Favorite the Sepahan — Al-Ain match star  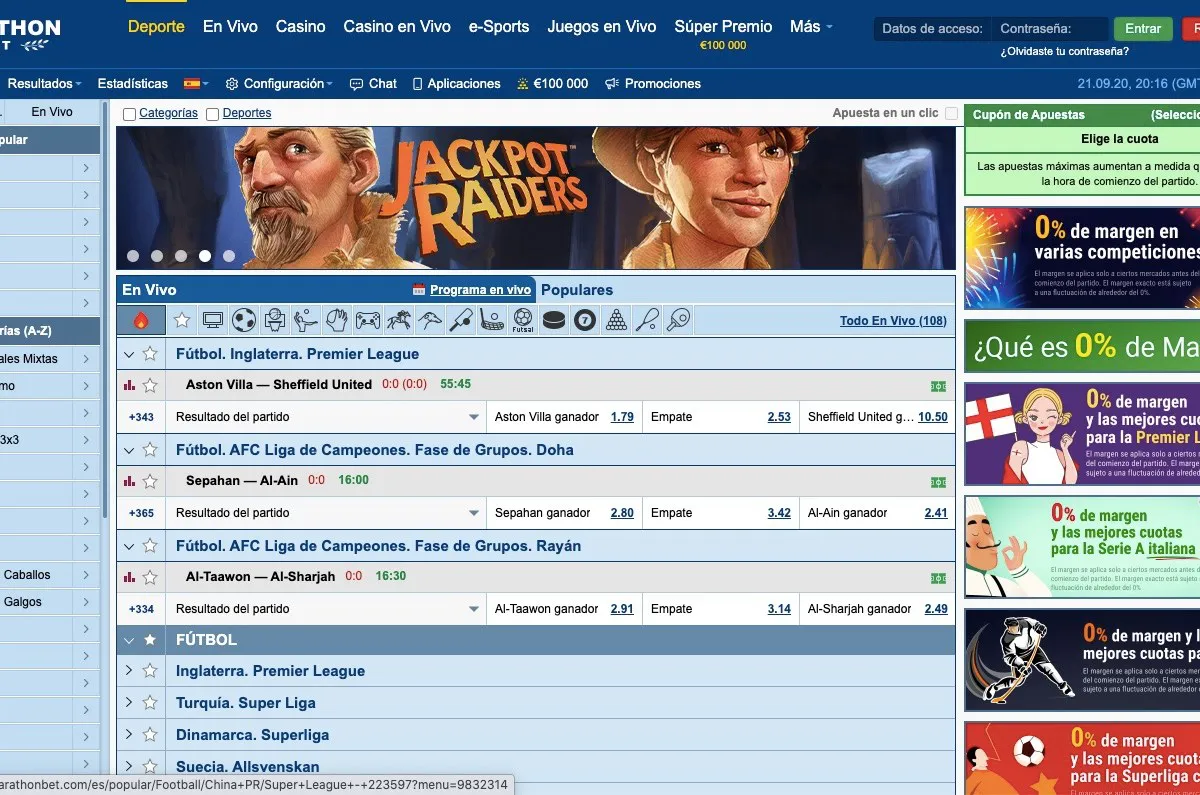pos(150,481)
